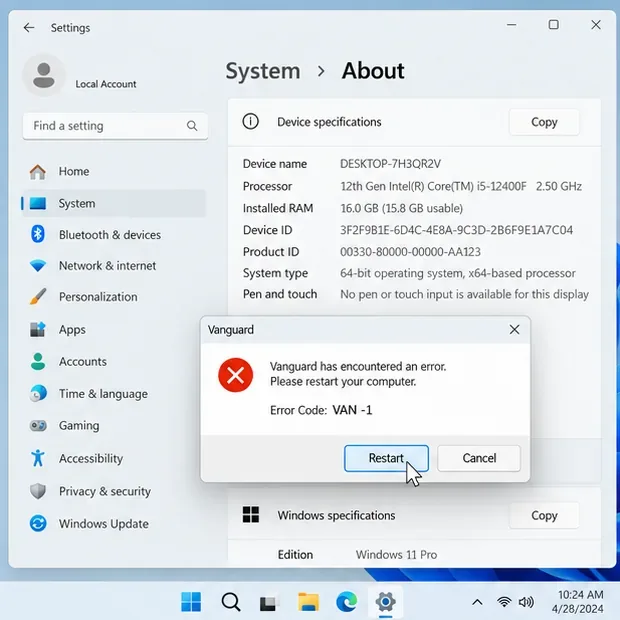The height and width of the screenshot is (620, 620).
Task: Expand the hidden tray icons chevron
Action: (477, 602)
